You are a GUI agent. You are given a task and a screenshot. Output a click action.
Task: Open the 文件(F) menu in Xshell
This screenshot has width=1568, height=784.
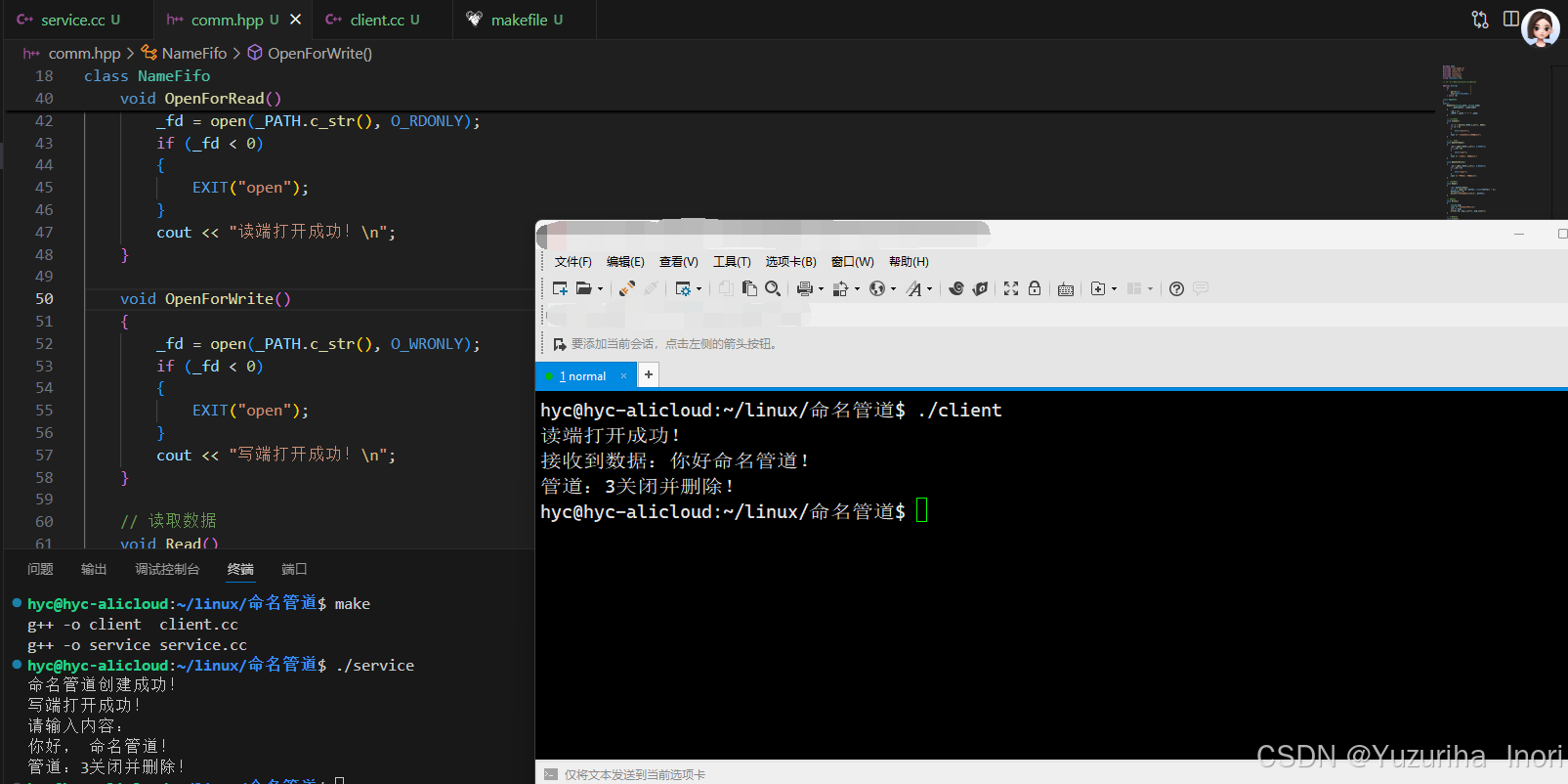click(x=573, y=262)
